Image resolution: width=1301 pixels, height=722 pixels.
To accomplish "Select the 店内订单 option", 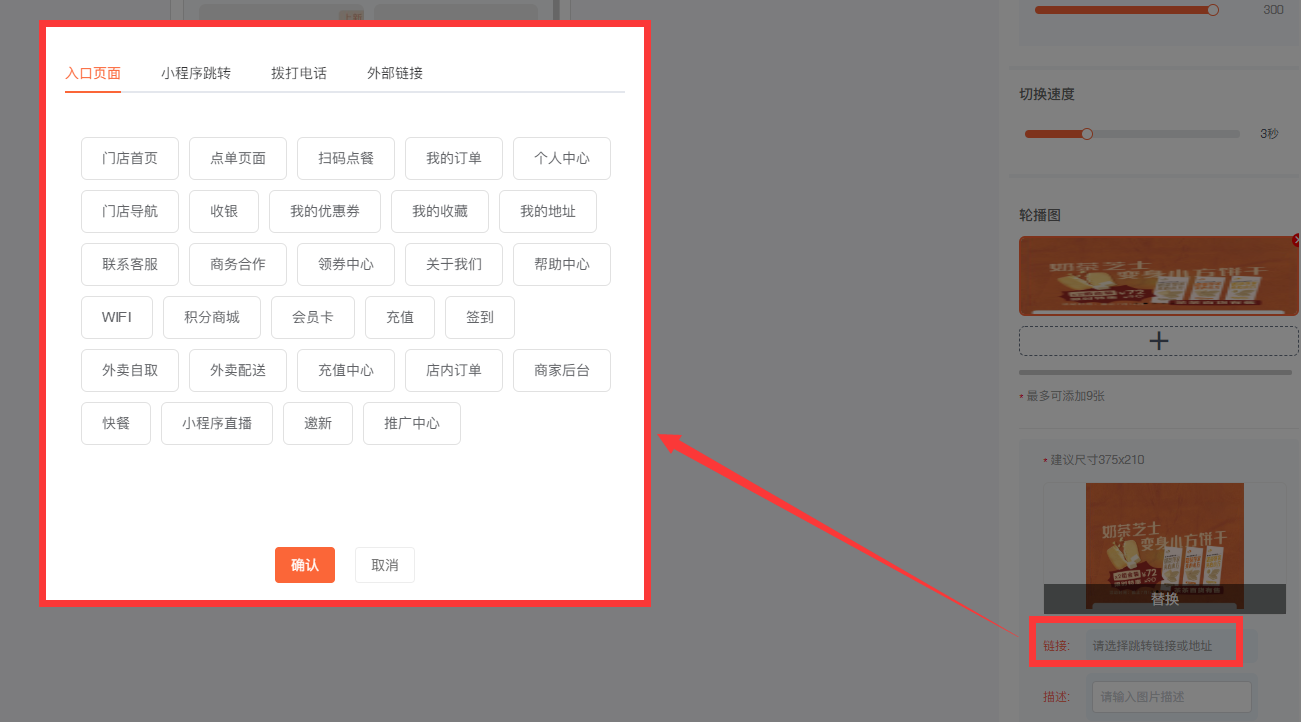I will tap(454, 370).
